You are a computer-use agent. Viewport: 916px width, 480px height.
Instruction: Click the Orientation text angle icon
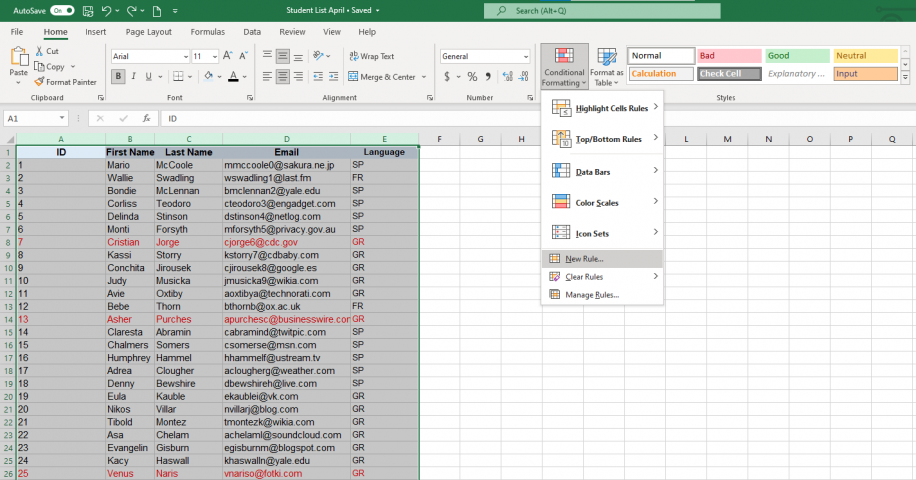(318, 56)
